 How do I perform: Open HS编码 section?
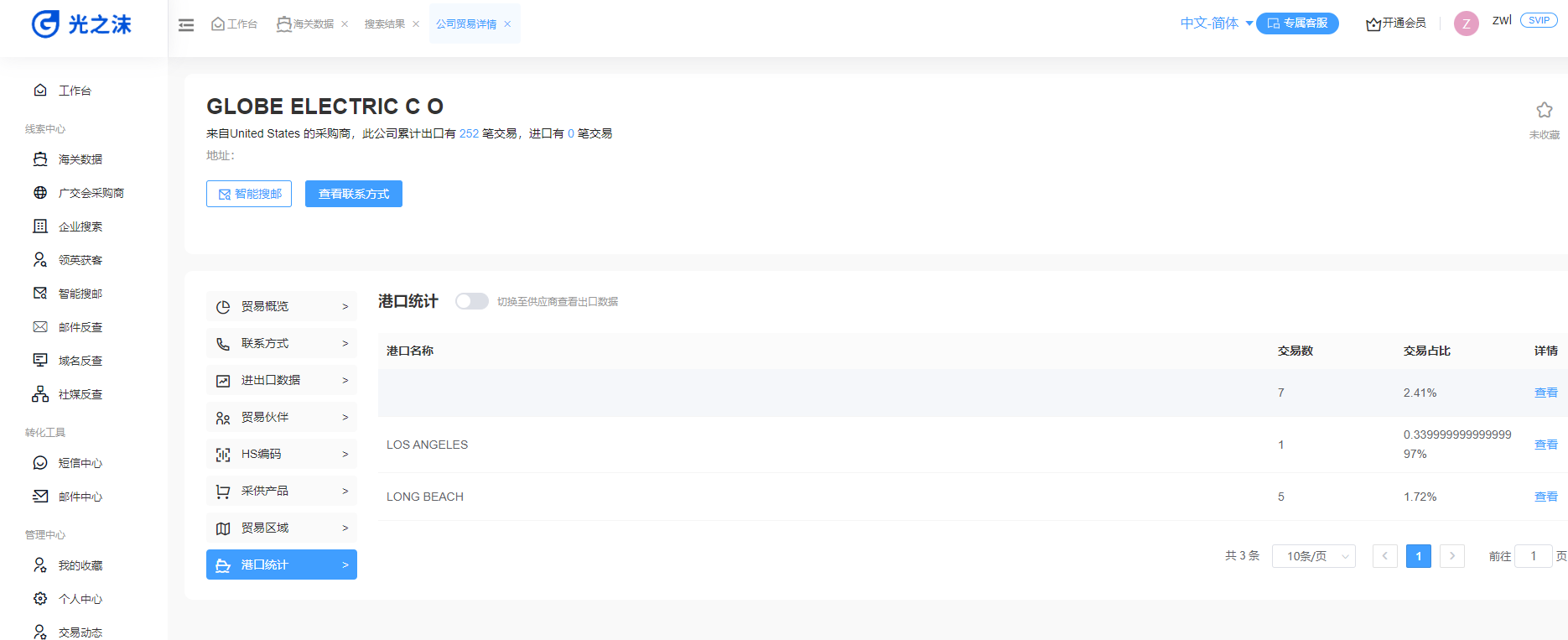point(282,454)
